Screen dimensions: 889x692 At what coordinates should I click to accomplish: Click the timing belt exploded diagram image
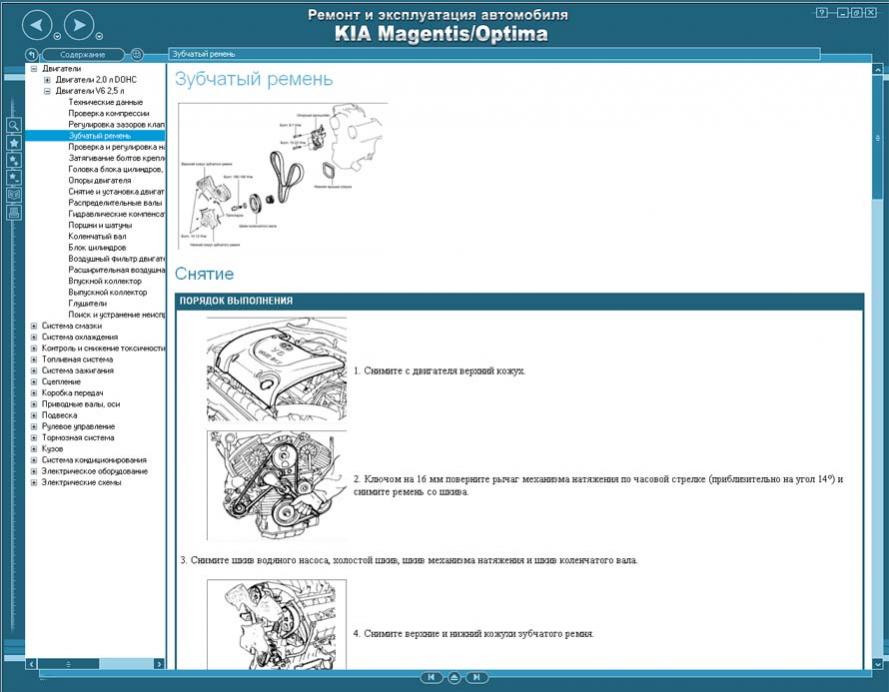coord(283,176)
